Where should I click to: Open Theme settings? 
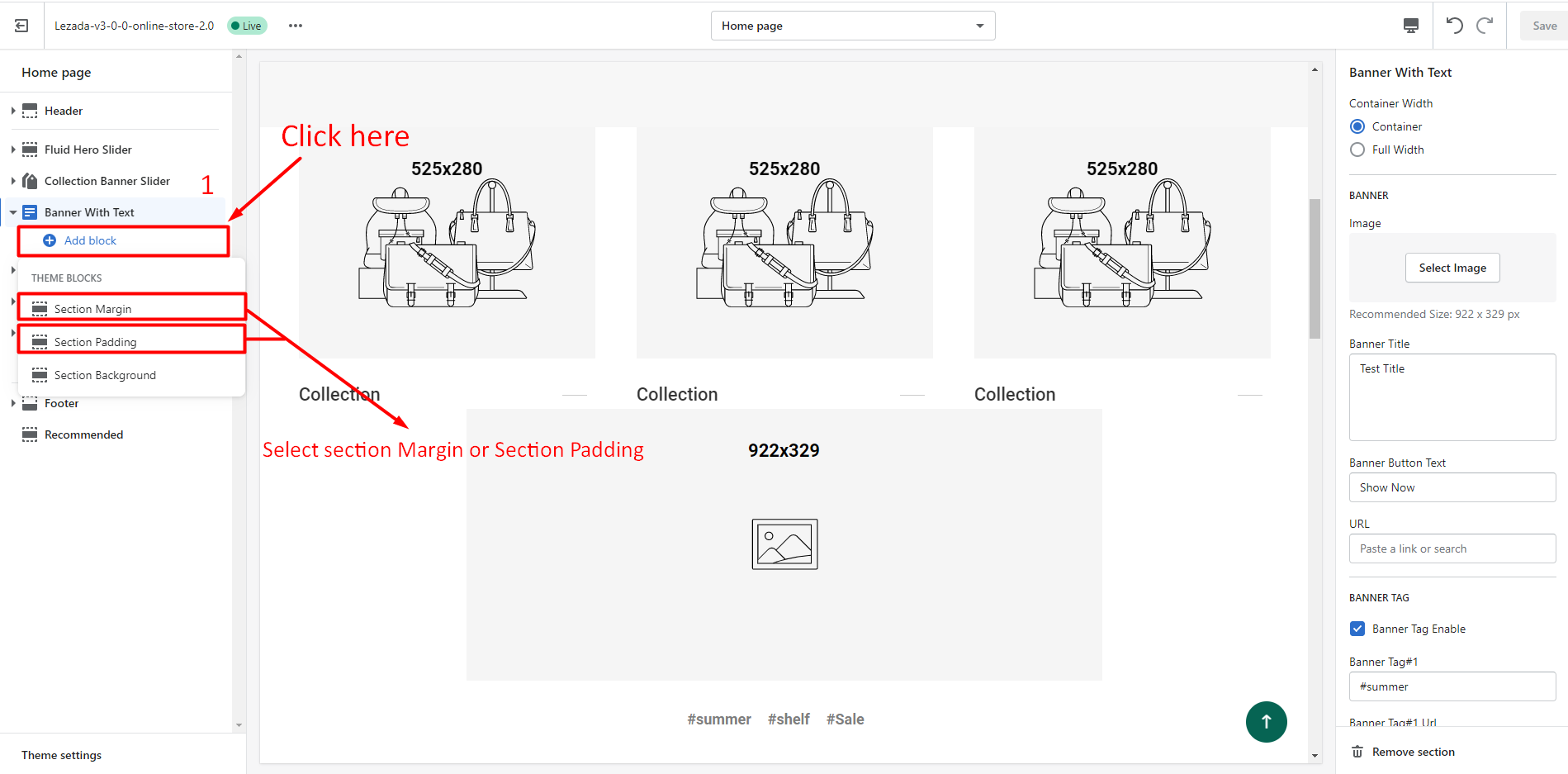pos(61,754)
